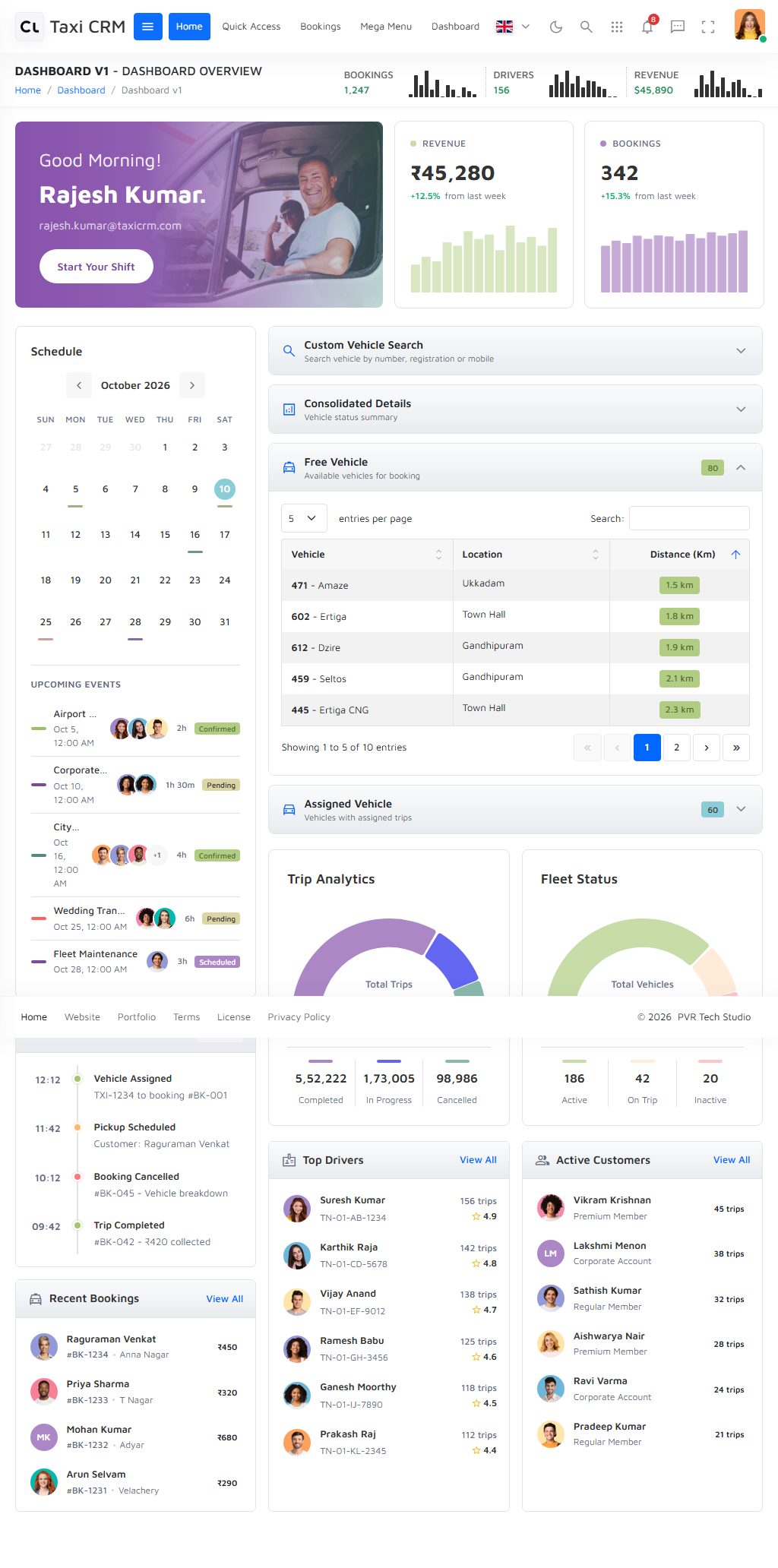Click the next page arrow
Viewport: 778px width, 1568px height.
tap(707, 748)
